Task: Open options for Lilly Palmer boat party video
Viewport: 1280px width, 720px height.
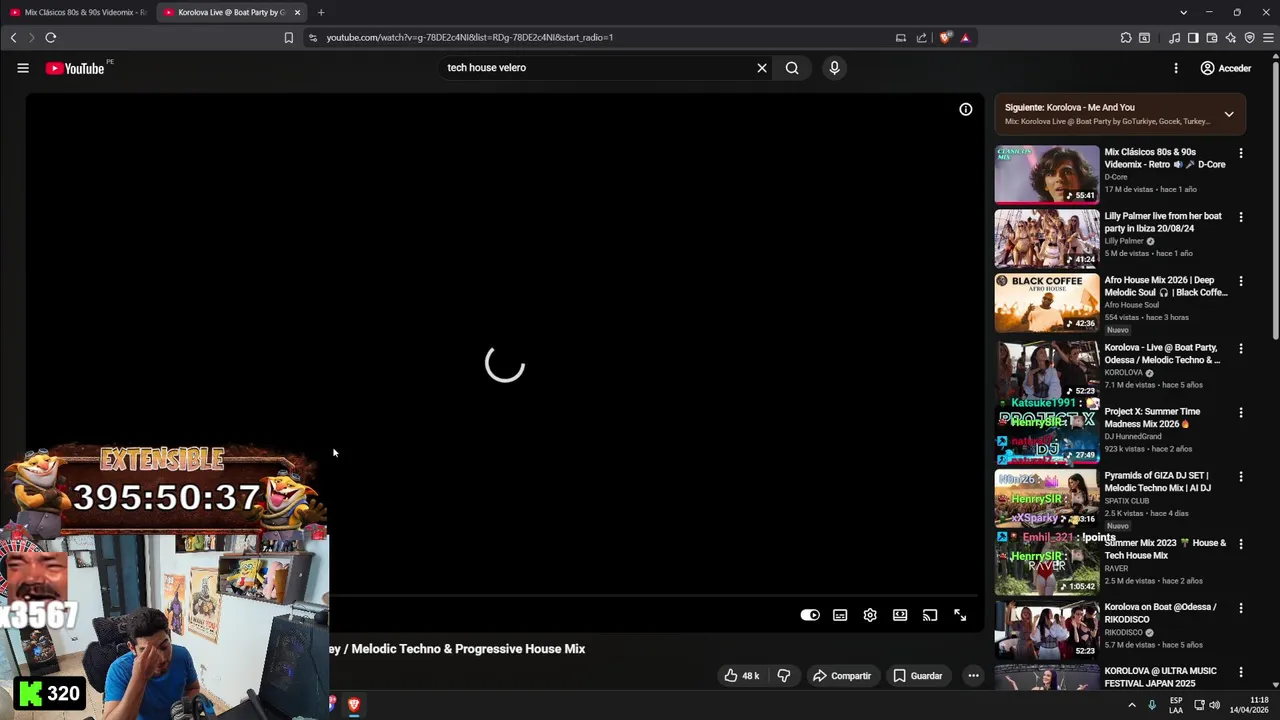Action: (x=1241, y=217)
